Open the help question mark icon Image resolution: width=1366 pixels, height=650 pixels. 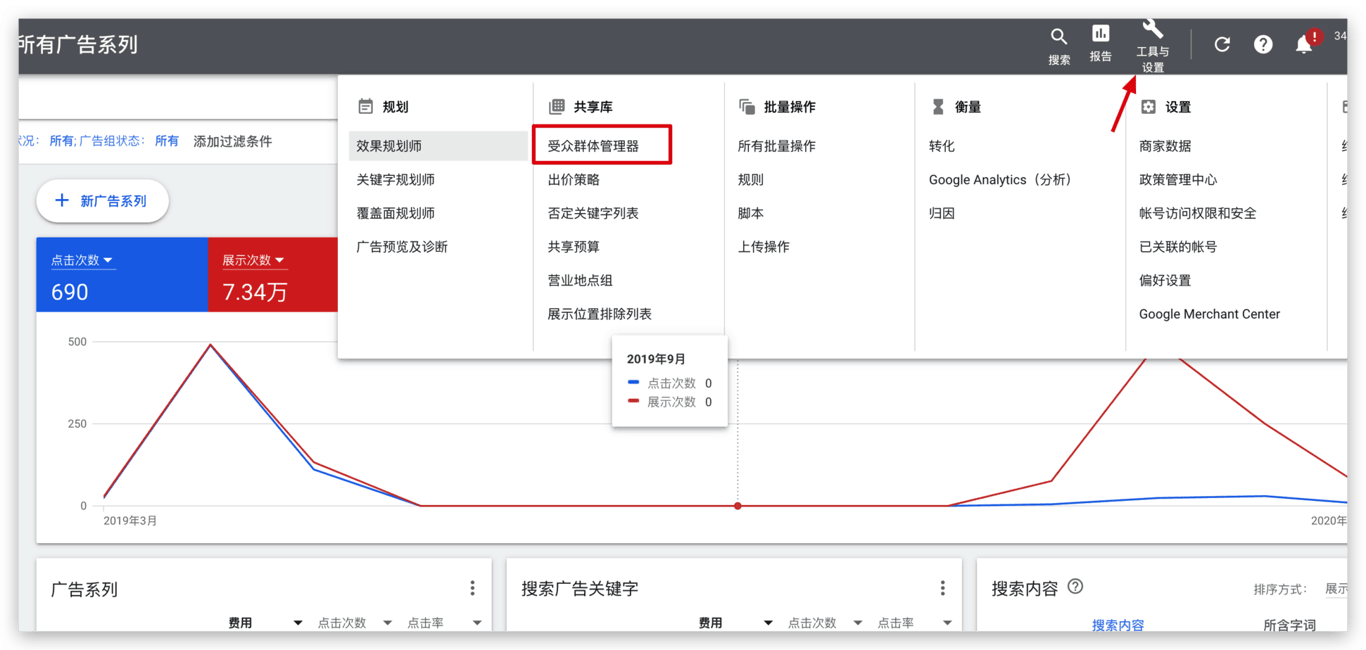(x=1263, y=44)
